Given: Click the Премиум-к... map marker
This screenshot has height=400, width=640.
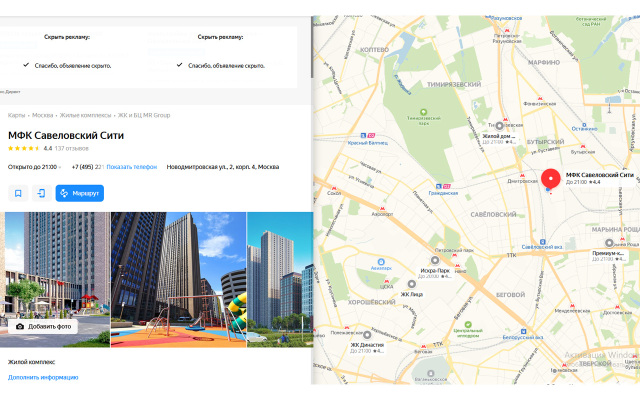Looking at the screenshot, I should click(x=609, y=243).
